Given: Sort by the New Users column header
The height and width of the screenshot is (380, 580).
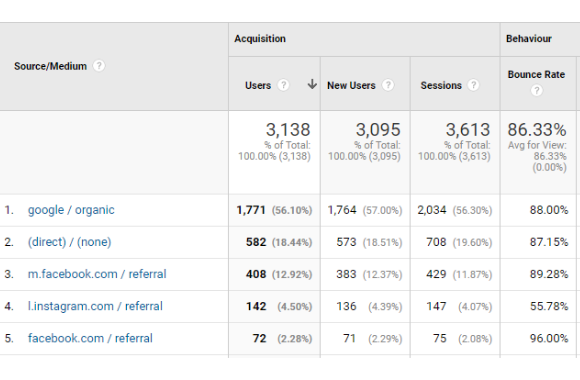Looking at the screenshot, I should 351,85.
